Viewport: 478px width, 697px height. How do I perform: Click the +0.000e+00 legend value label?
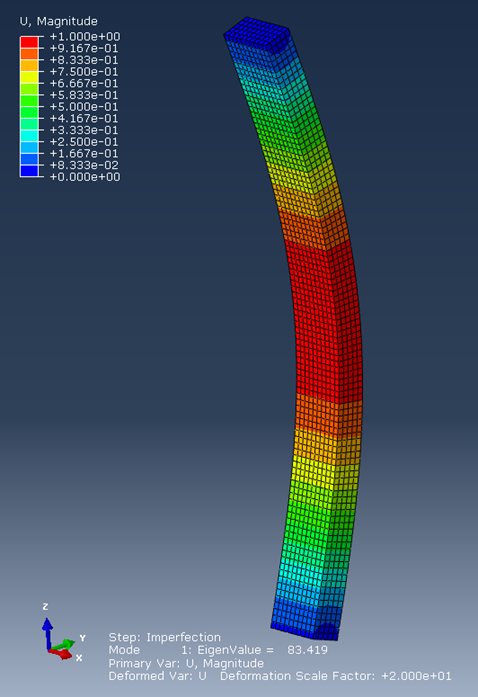(x=85, y=177)
